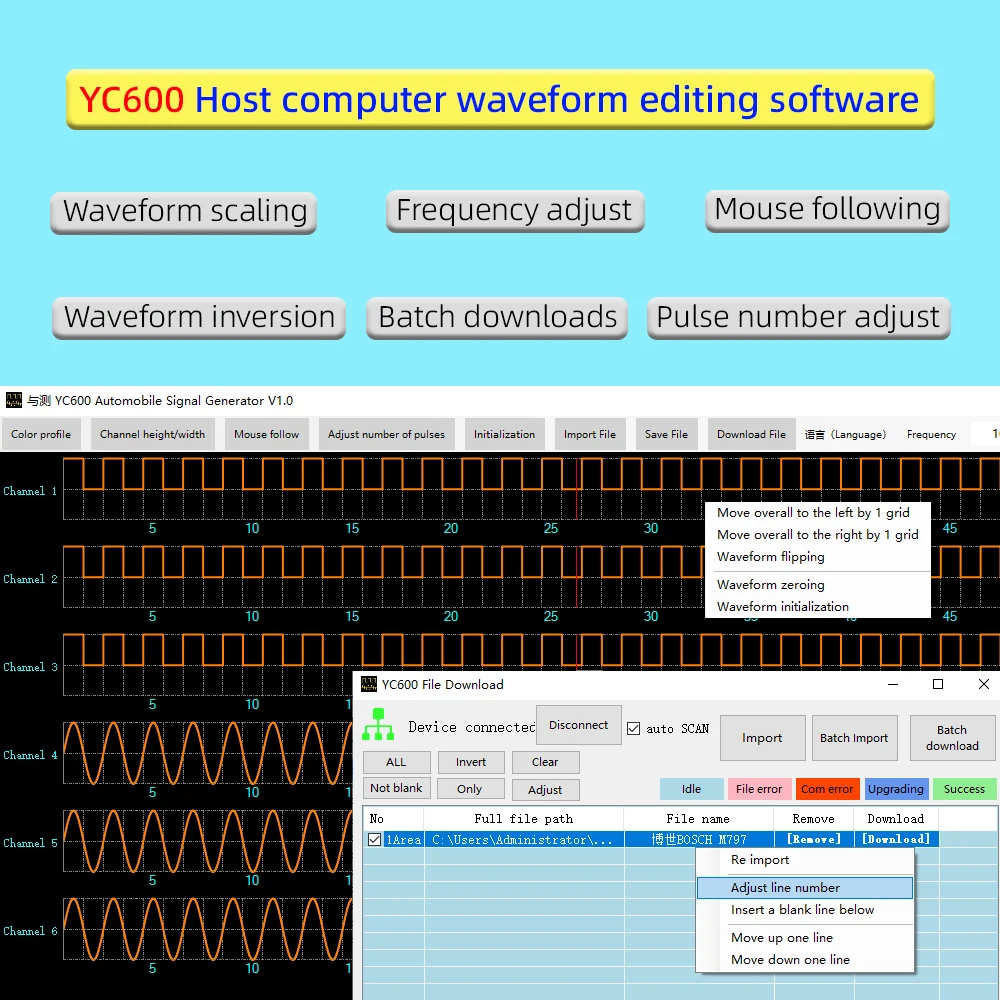Click the YC600 Signal Generator title bar icon

coord(14,401)
